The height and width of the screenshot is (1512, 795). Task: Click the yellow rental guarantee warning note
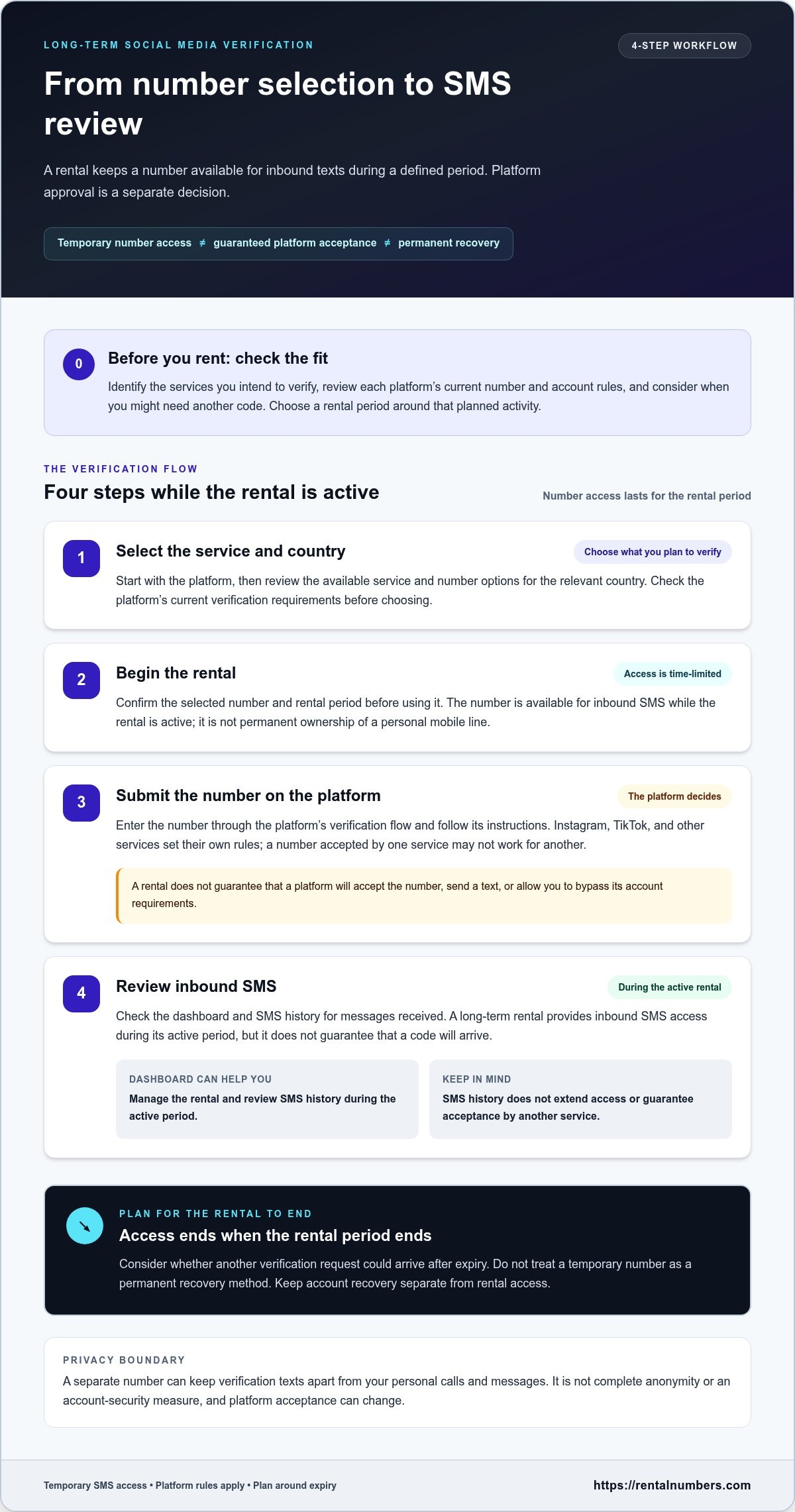pyautogui.click(x=424, y=895)
